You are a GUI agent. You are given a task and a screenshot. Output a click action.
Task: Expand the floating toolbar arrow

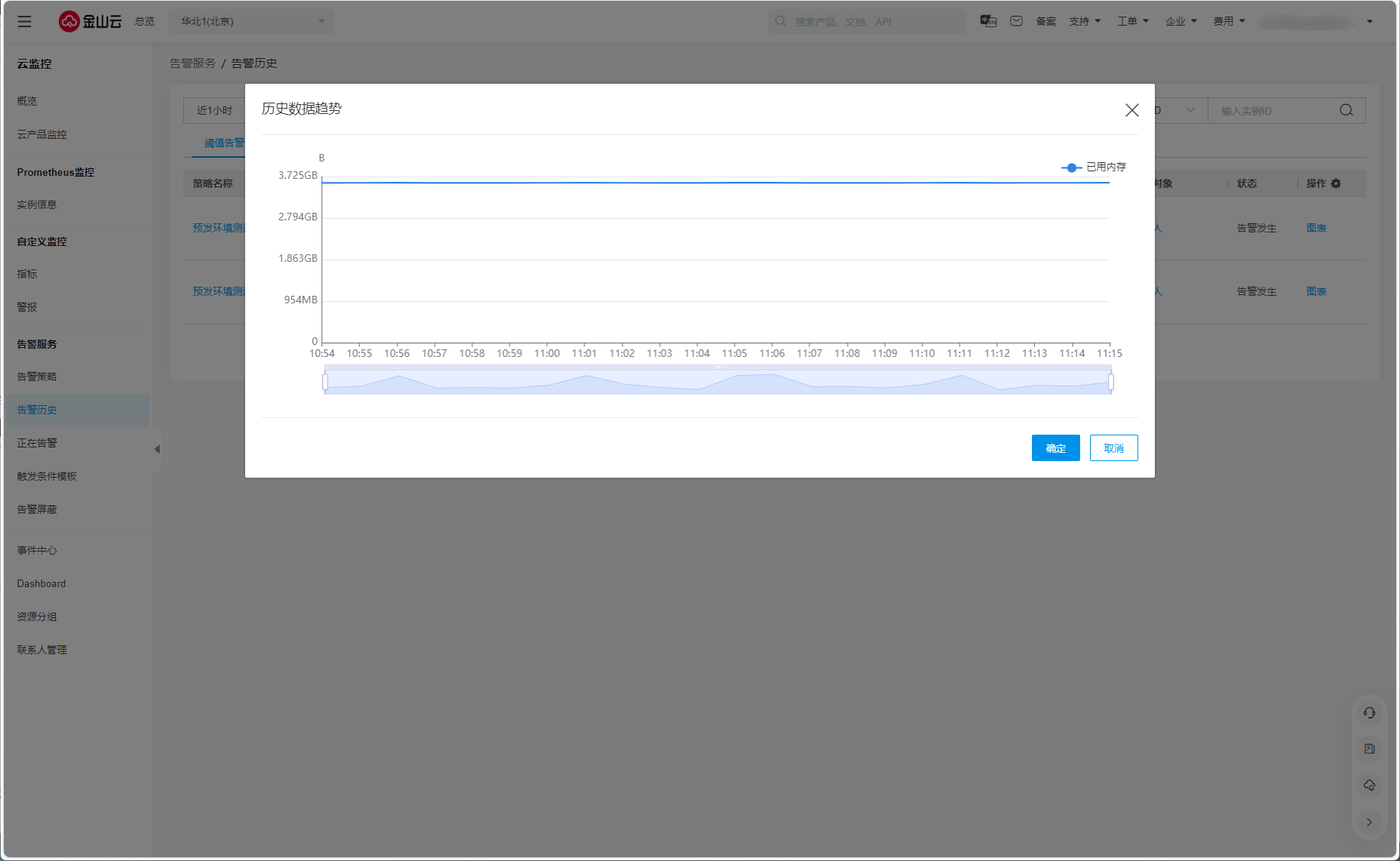tap(1369, 823)
